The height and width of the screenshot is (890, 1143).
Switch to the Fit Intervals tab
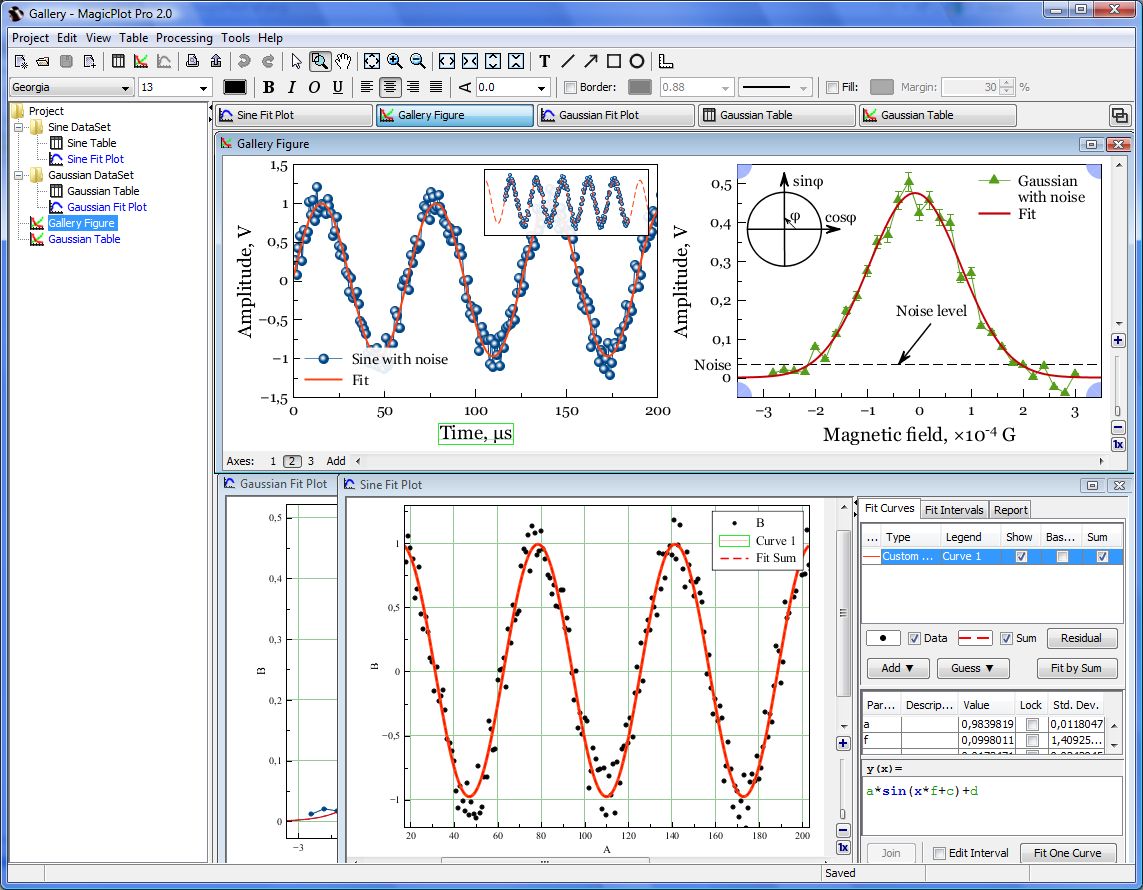tap(953, 509)
